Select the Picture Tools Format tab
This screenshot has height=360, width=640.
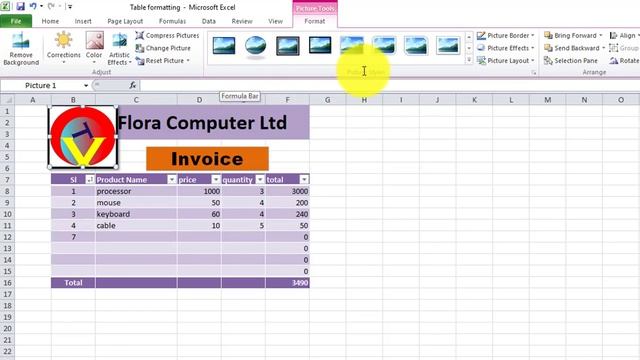point(315,21)
